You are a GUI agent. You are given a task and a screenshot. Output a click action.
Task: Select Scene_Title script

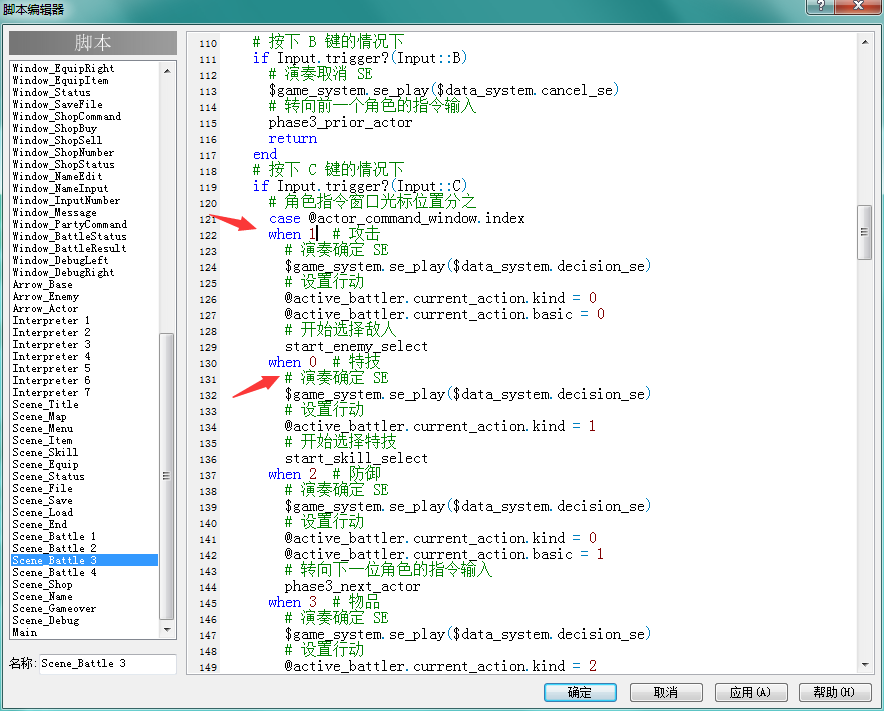click(x=46, y=404)
